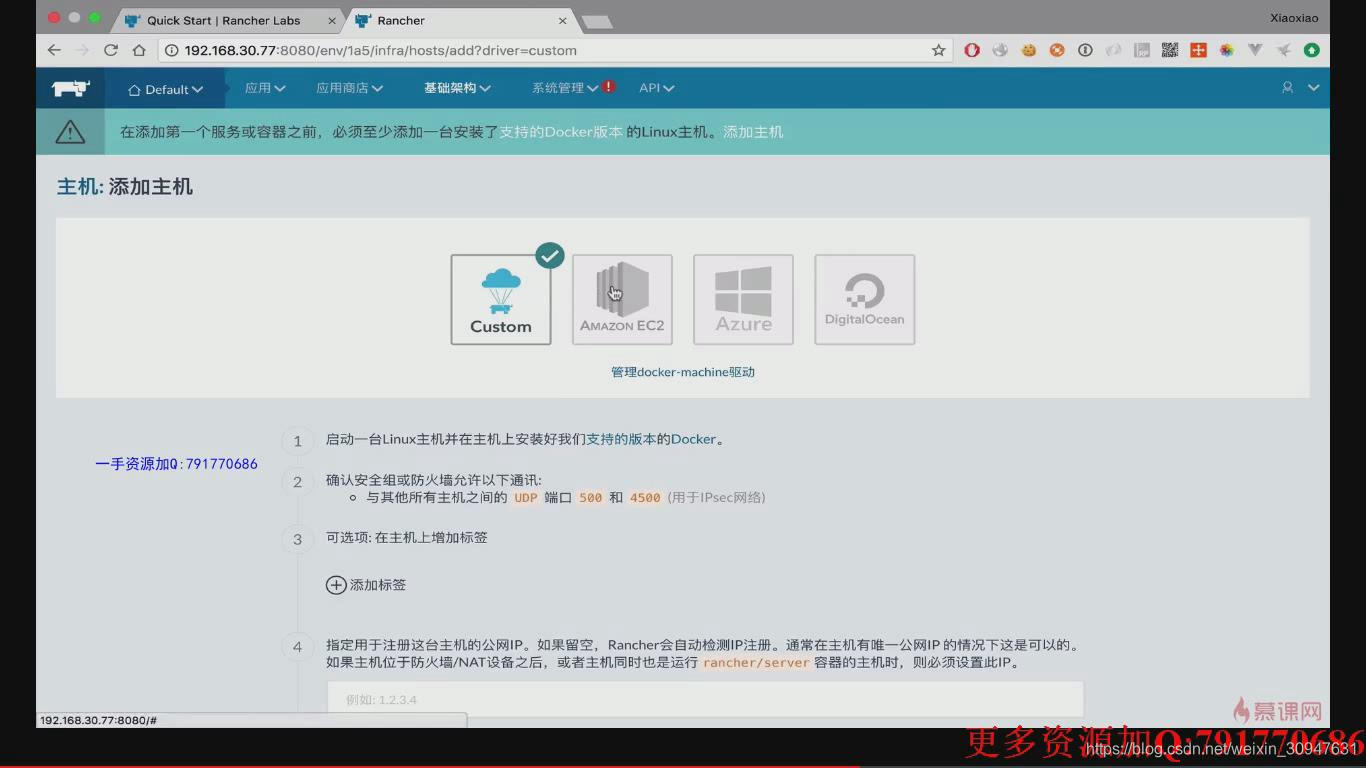
Task: Choose the Amazon EC2 driver tile
Action: tap(622, 299)
